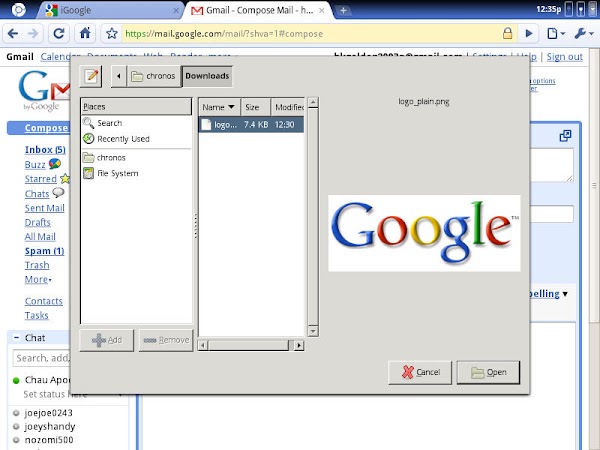Open a new tab with plus button
The image size is (600, 450).
click(x=343, y=11)
